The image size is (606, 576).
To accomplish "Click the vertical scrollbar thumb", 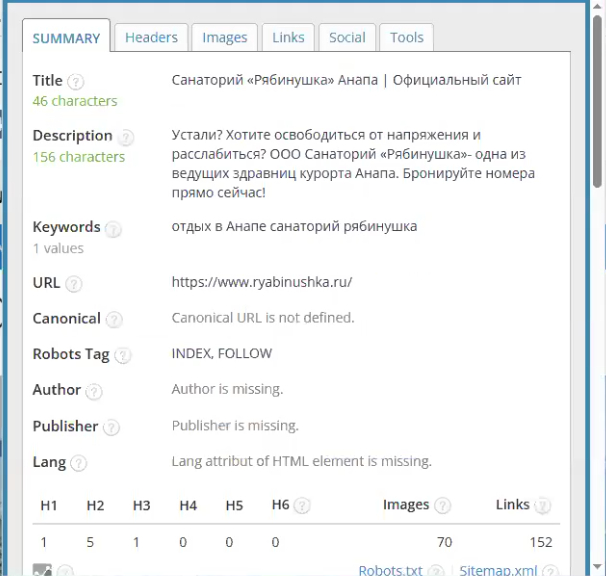I will click(x=598, y=101).
